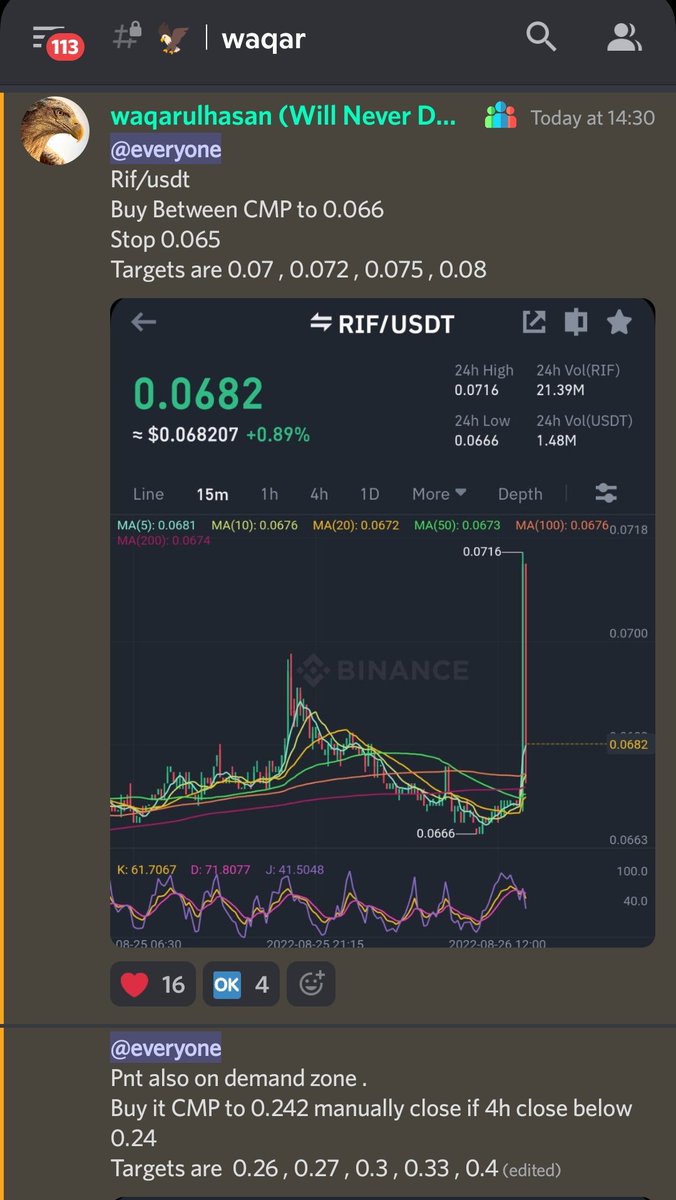Tap the search magnifier icon

pyautogui.click(x=541, y=38)
